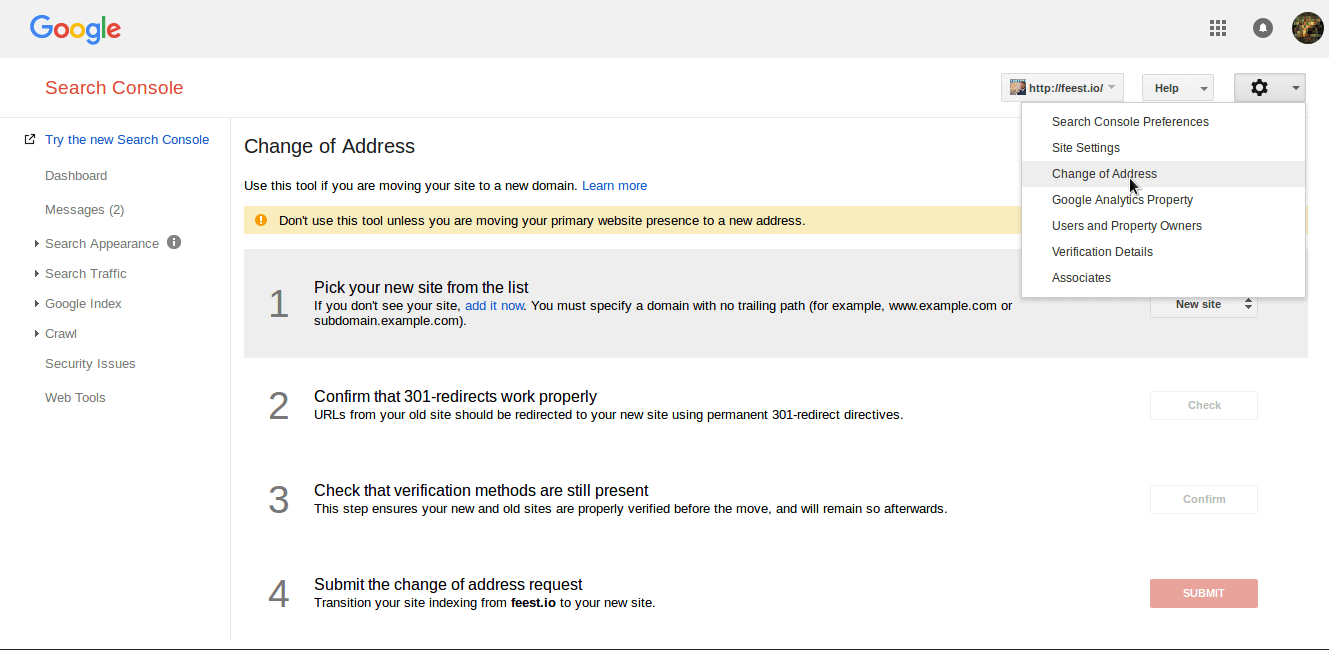Click the feest.io site favicon thumbnail

point(1017,88)
